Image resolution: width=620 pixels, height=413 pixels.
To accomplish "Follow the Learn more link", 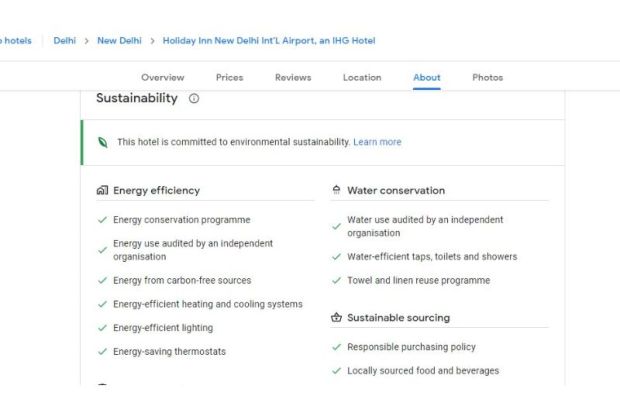I will 377,142.
